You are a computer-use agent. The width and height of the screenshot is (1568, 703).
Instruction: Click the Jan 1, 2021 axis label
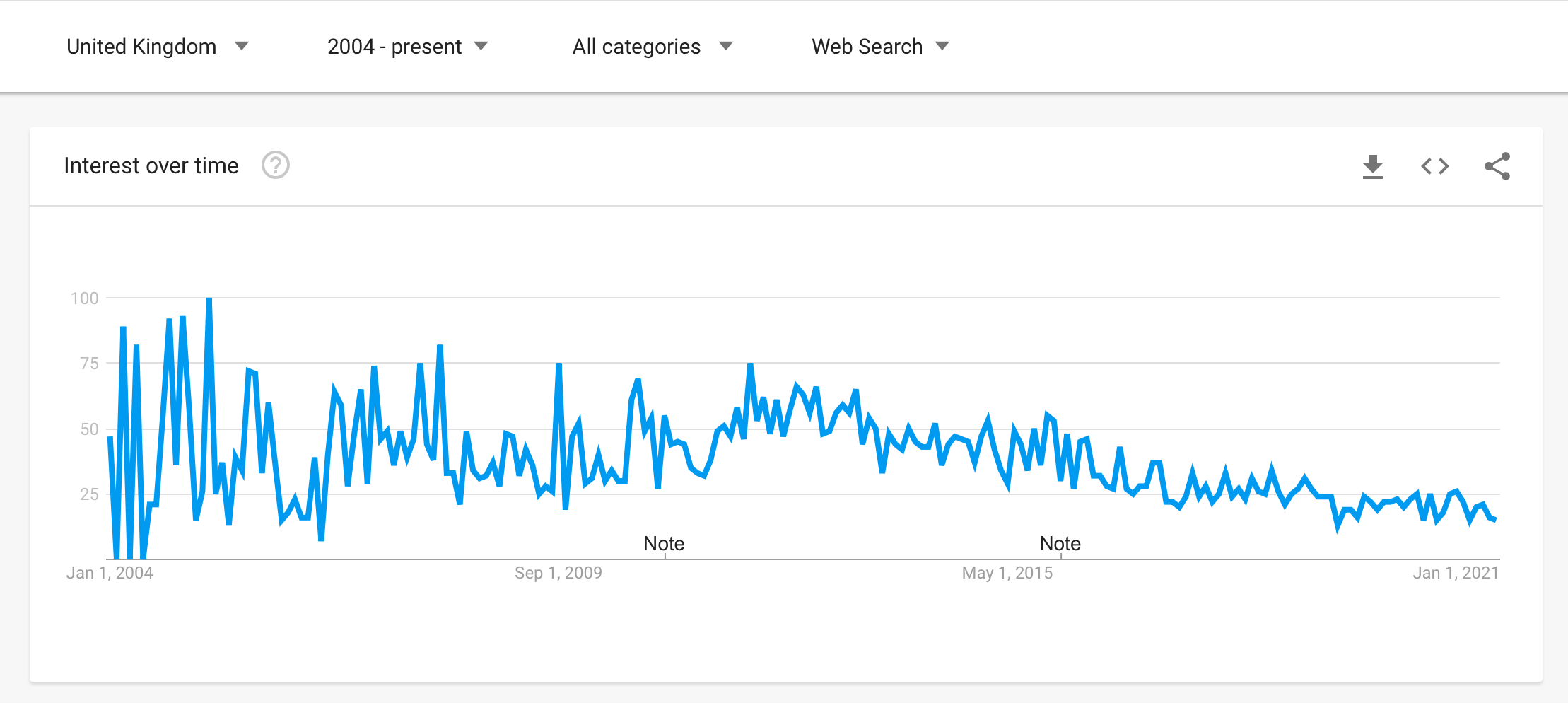(x=1456, y=573)
